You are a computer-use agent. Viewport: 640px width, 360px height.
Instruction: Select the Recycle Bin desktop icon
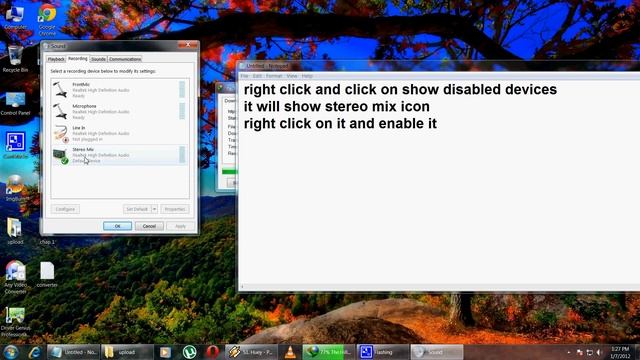click(15, 60)
